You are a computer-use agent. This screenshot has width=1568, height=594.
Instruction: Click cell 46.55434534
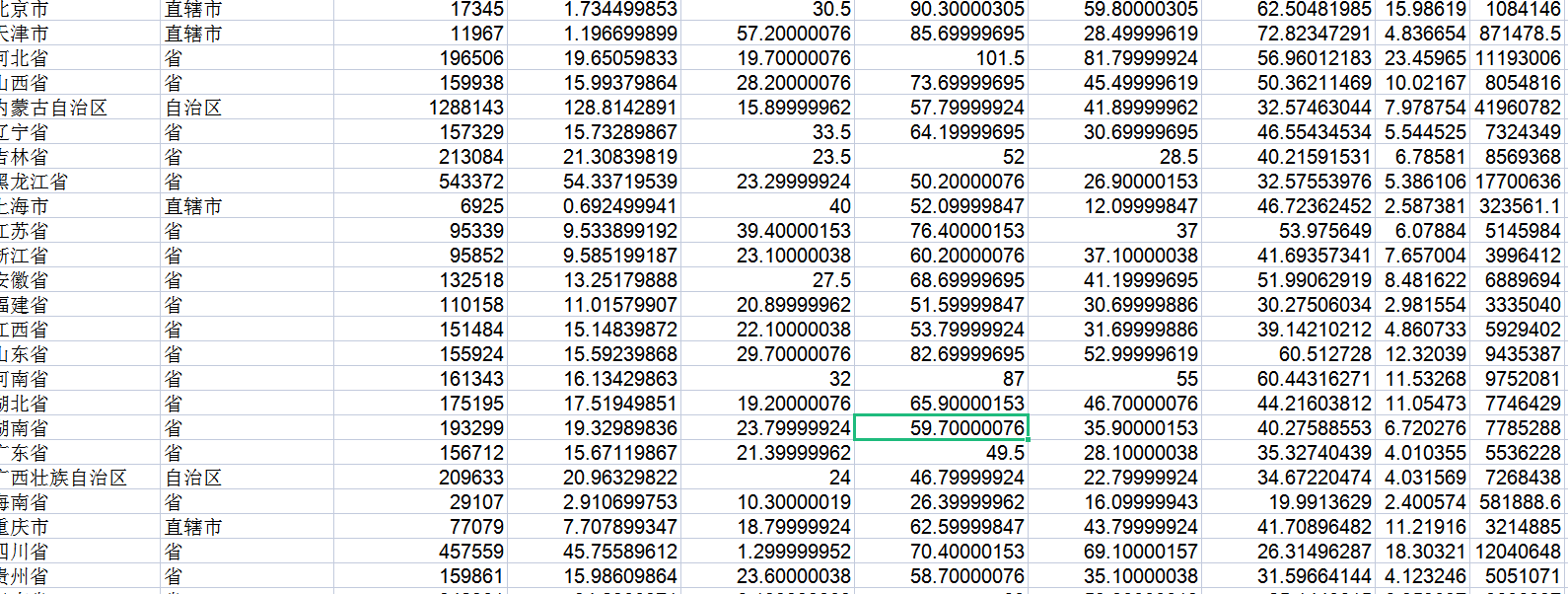1288,132
